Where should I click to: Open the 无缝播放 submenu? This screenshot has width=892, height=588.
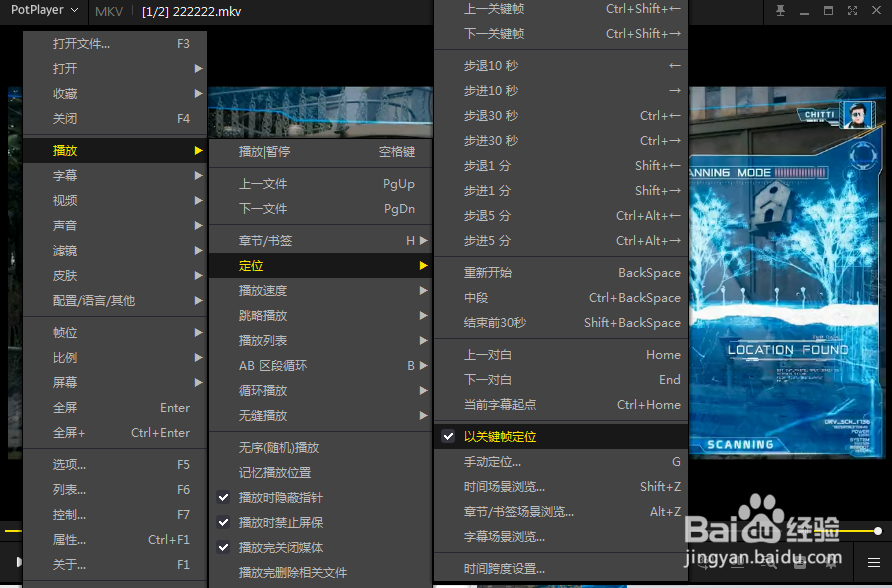321,416
